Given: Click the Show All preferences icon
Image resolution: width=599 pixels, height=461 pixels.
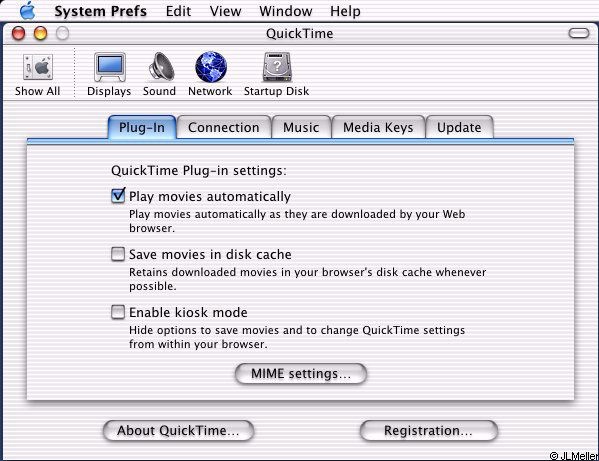Looking at the screenshot, I should point(38,67).
